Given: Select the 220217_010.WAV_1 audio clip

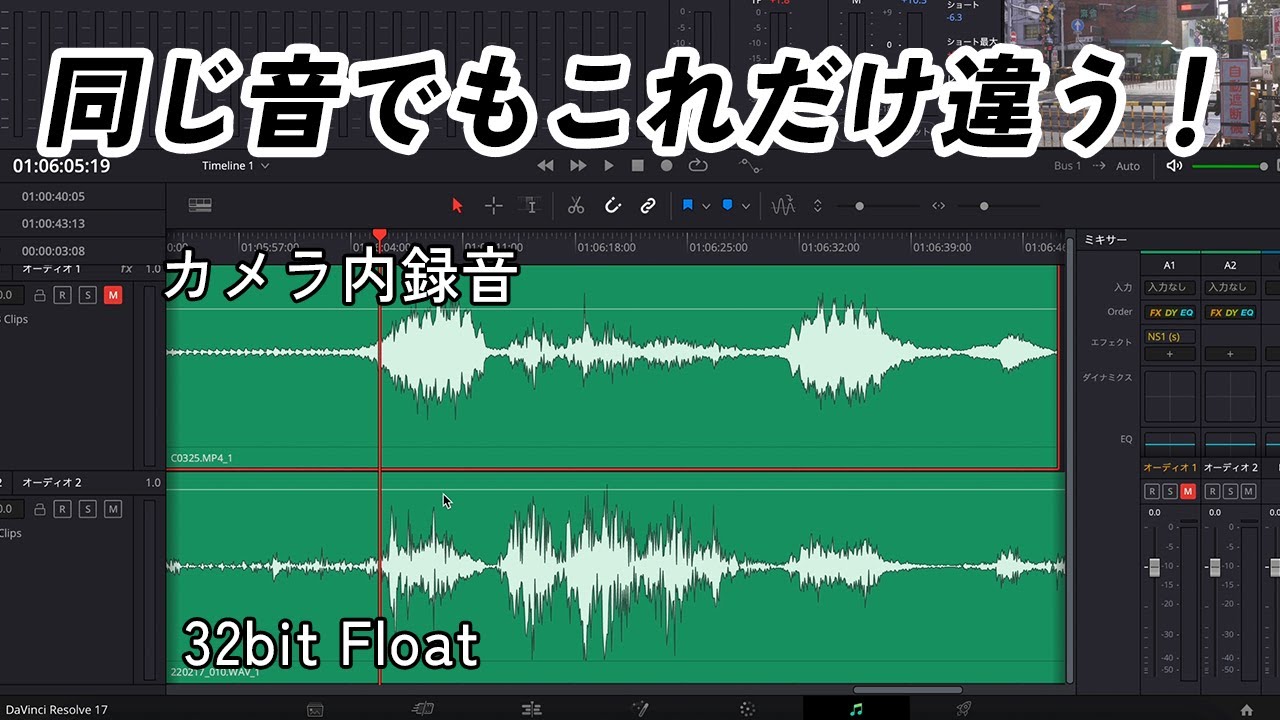Looking at the screenshot, I should [x=616, y=579].
